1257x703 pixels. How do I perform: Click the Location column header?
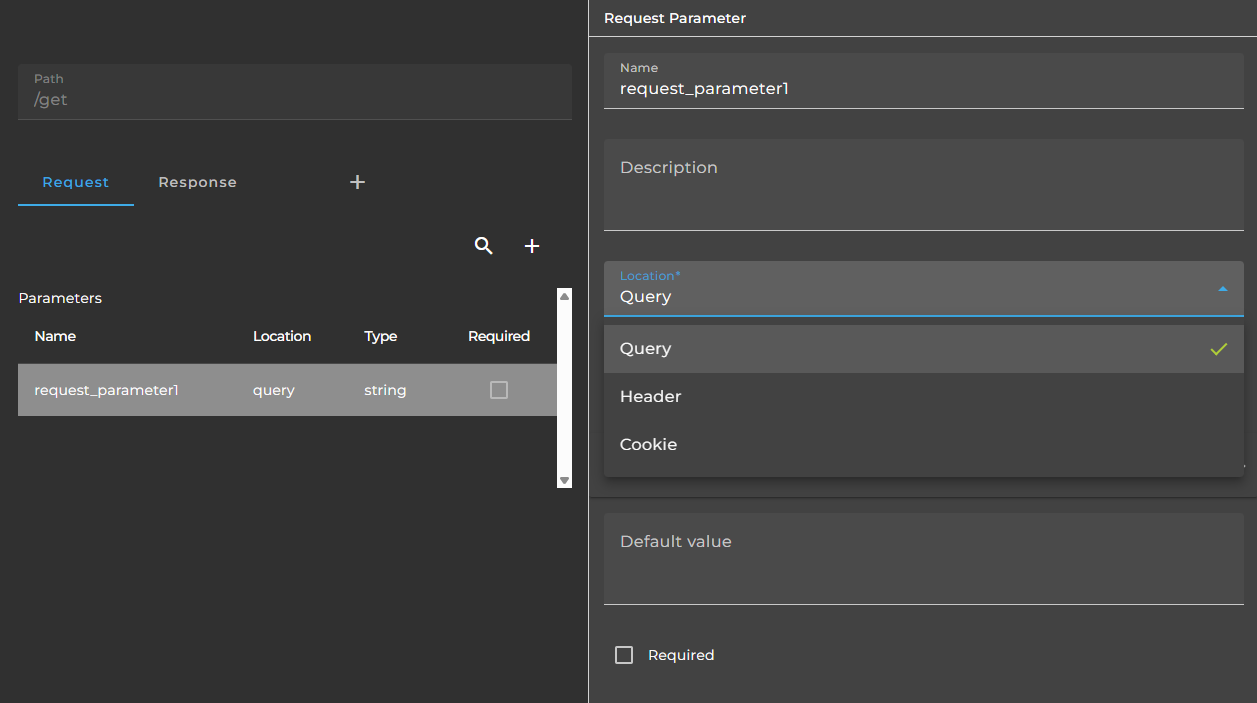coord(282,336)
